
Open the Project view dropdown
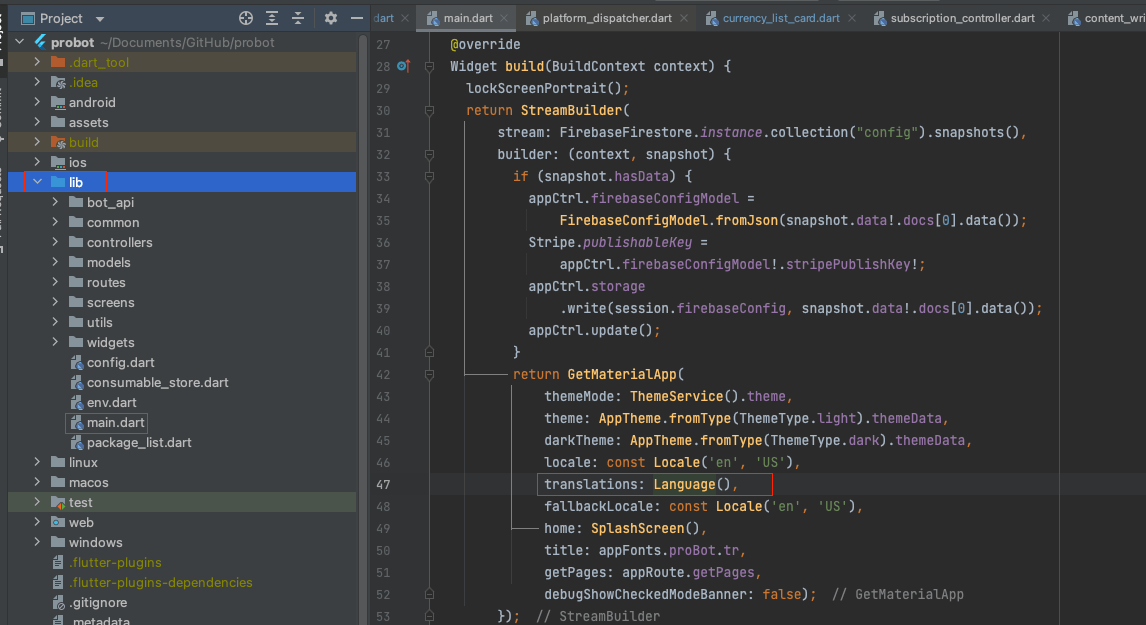[99, 19]
